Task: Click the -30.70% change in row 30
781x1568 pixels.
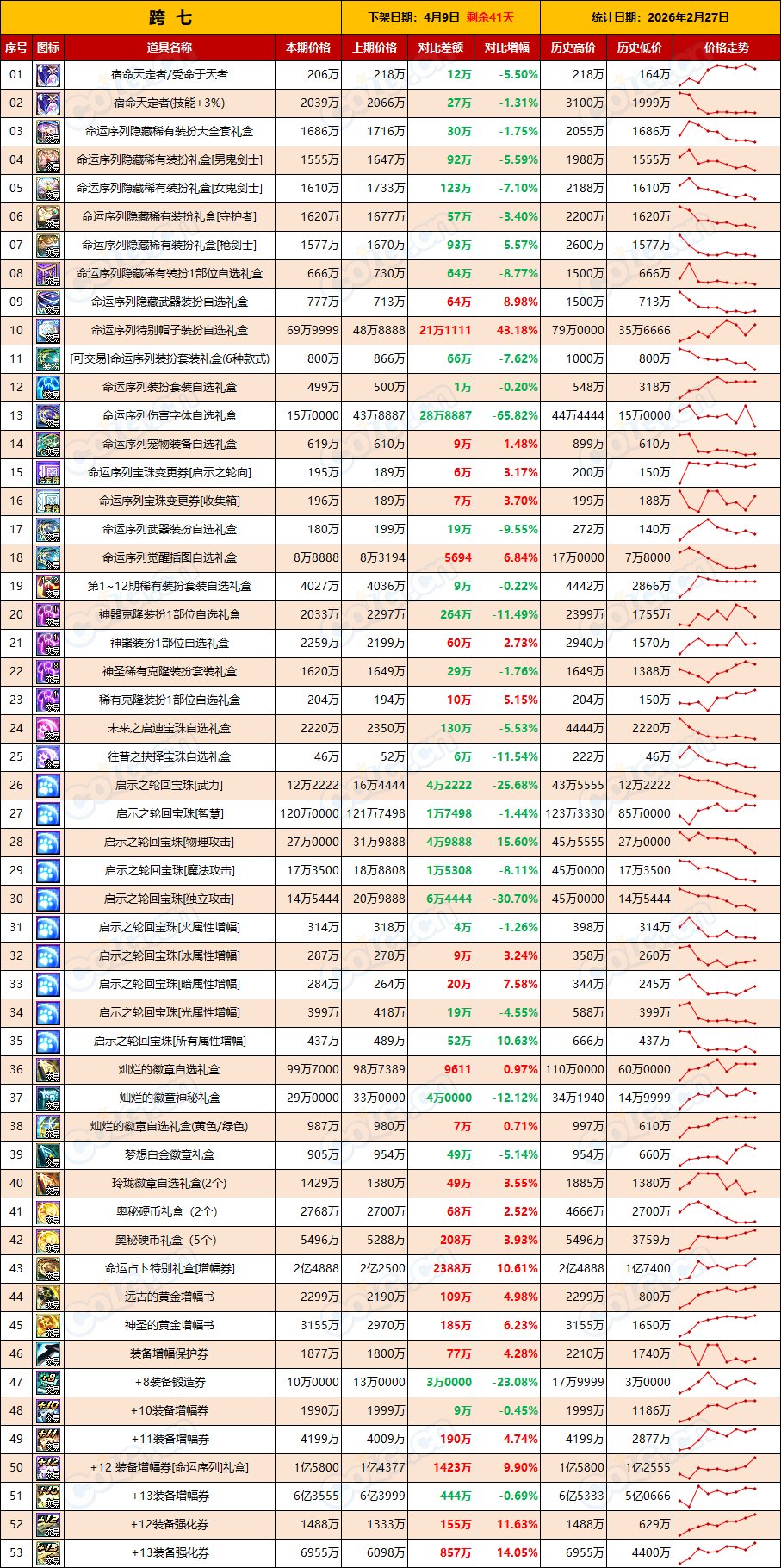Action: (x=515, y=899)
